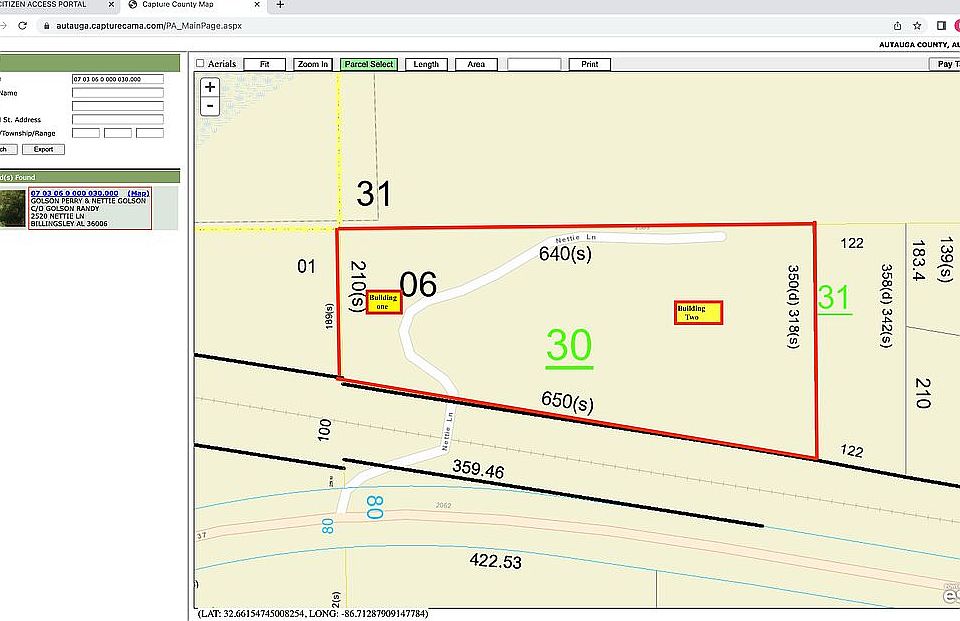The image size is (960, 621).
Task: Bookmark this page with the star icon
Action: pos(917,26)
